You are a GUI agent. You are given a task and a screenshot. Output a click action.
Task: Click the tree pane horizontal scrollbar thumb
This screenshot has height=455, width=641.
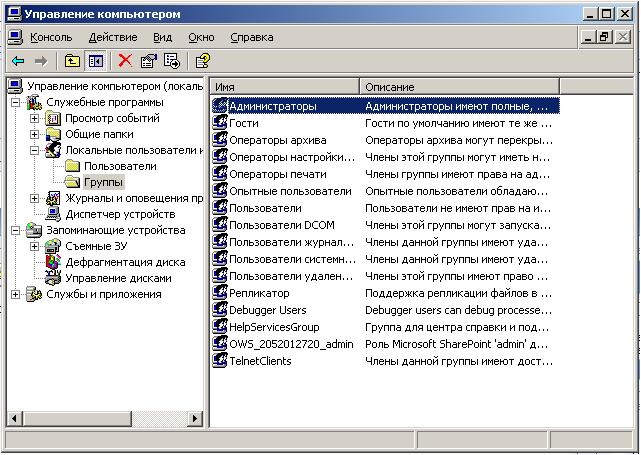pyautogui.click(x=77, y=419)
